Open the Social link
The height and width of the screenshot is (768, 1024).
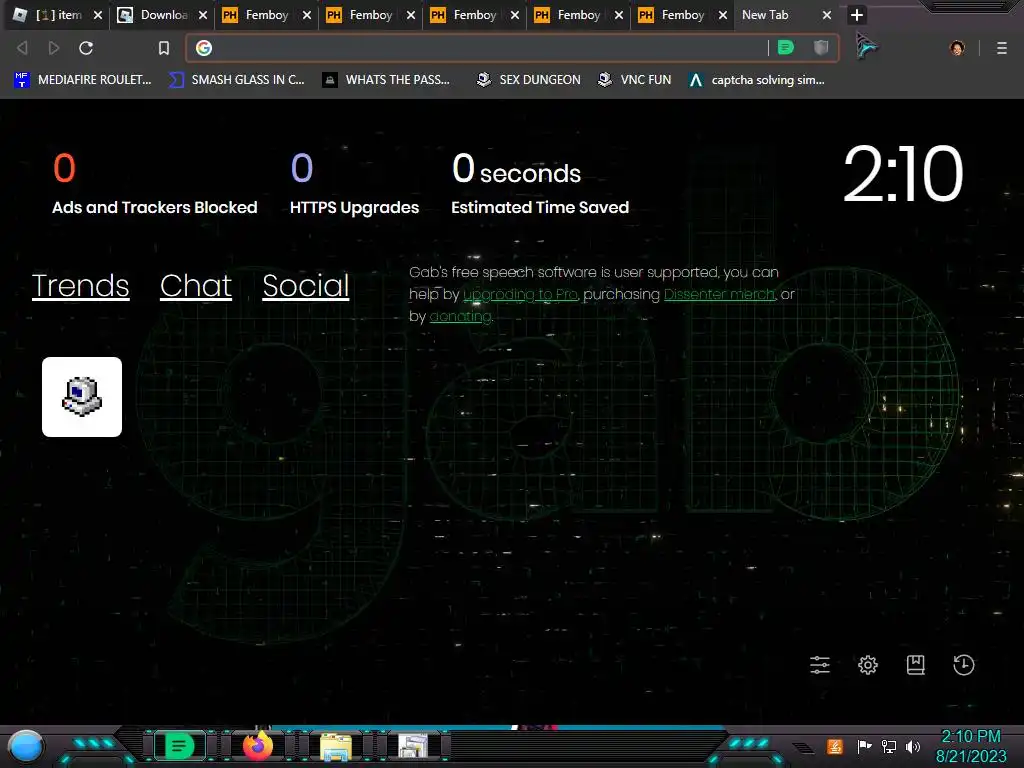point(306,285)
